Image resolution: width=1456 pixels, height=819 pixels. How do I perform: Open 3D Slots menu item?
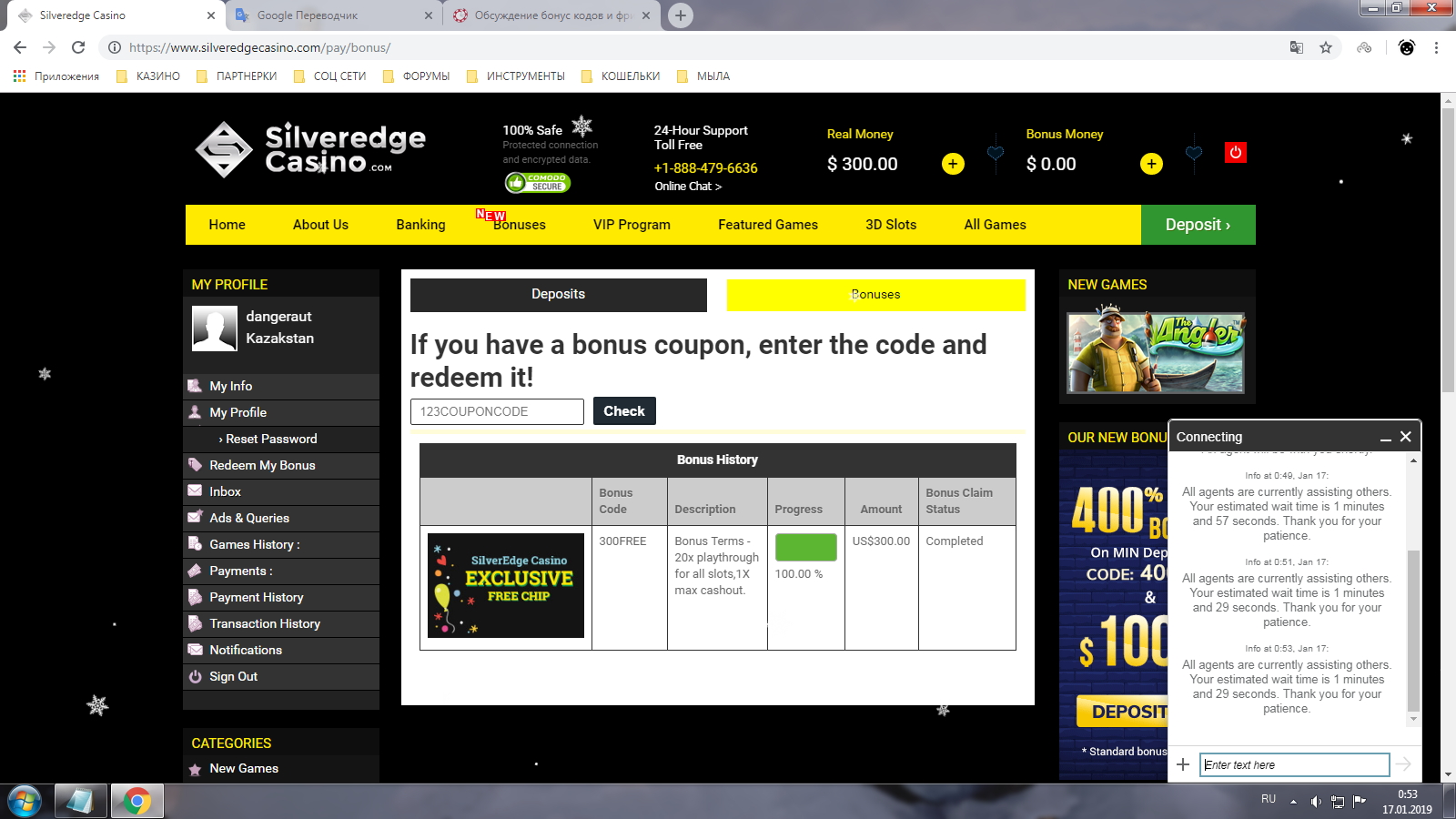891,225
